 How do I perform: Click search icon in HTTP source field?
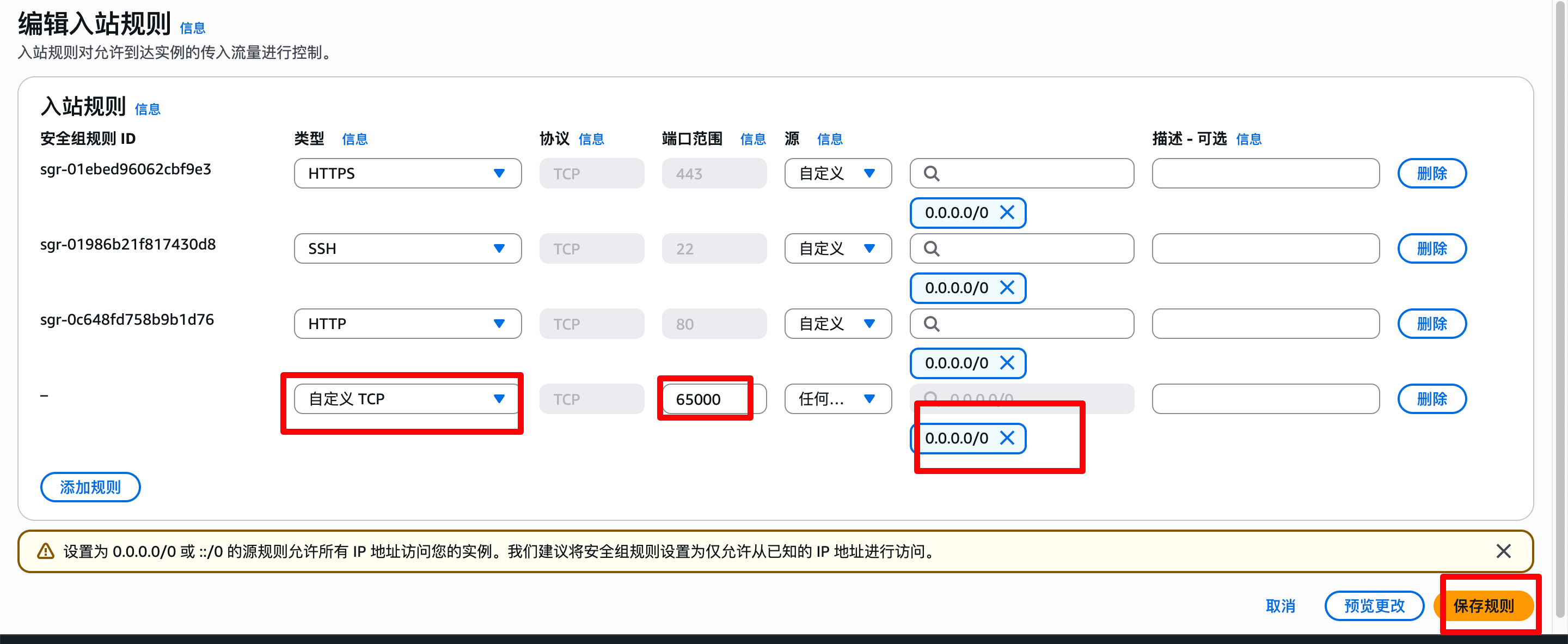click(932, 324)
